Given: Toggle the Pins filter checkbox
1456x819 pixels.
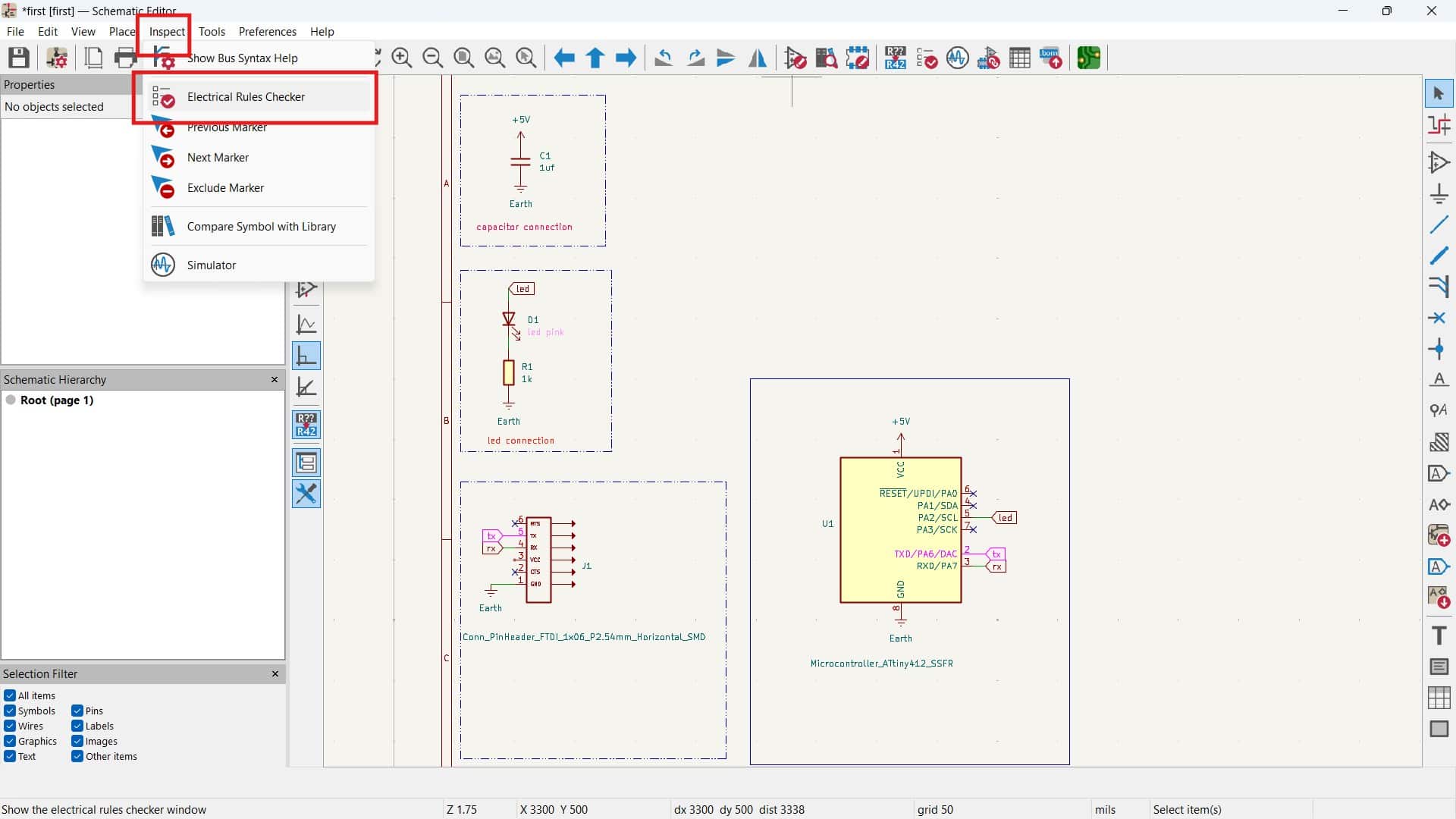Looking at the screenshot, I should pyautogui.click(x=77, y=711).
